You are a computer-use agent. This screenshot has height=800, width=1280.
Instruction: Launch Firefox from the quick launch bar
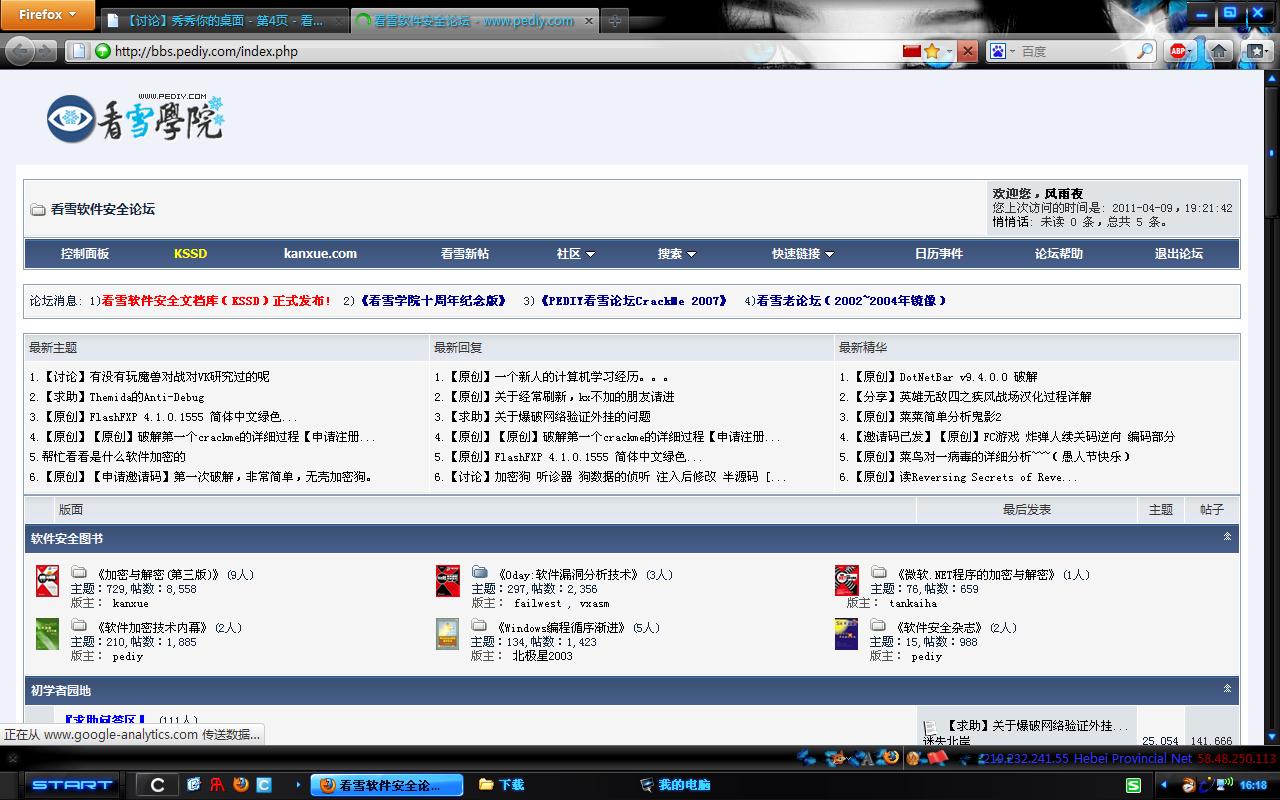tap(240, 785)
